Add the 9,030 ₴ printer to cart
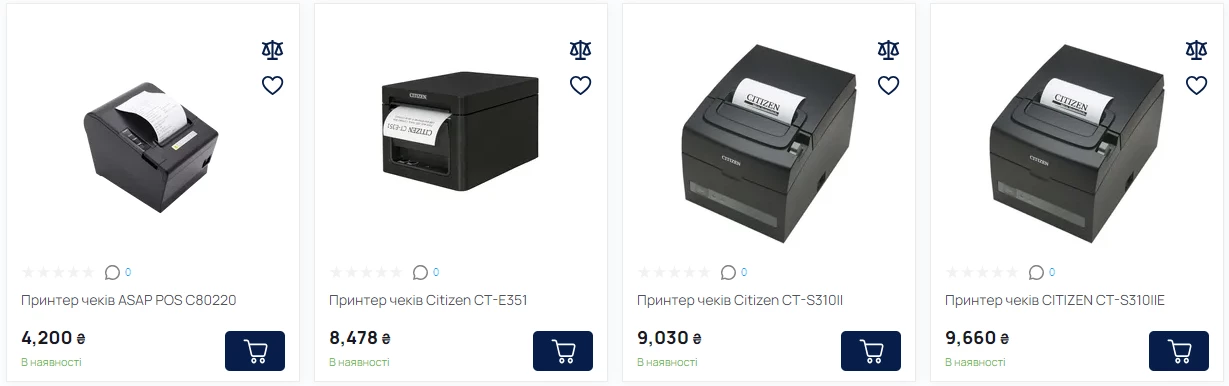This screenshot has height=386, width=1229. click(871, 351)
